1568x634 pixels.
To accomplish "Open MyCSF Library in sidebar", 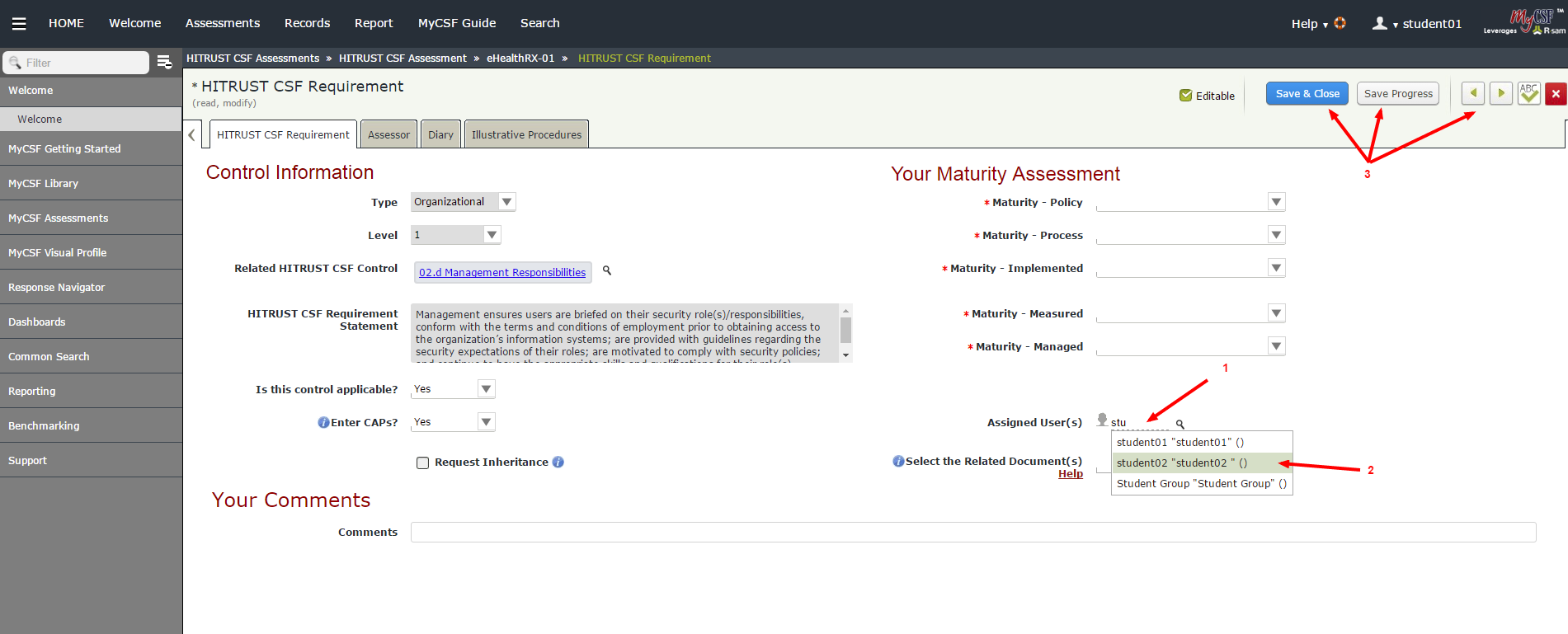I will coord(91,183).
